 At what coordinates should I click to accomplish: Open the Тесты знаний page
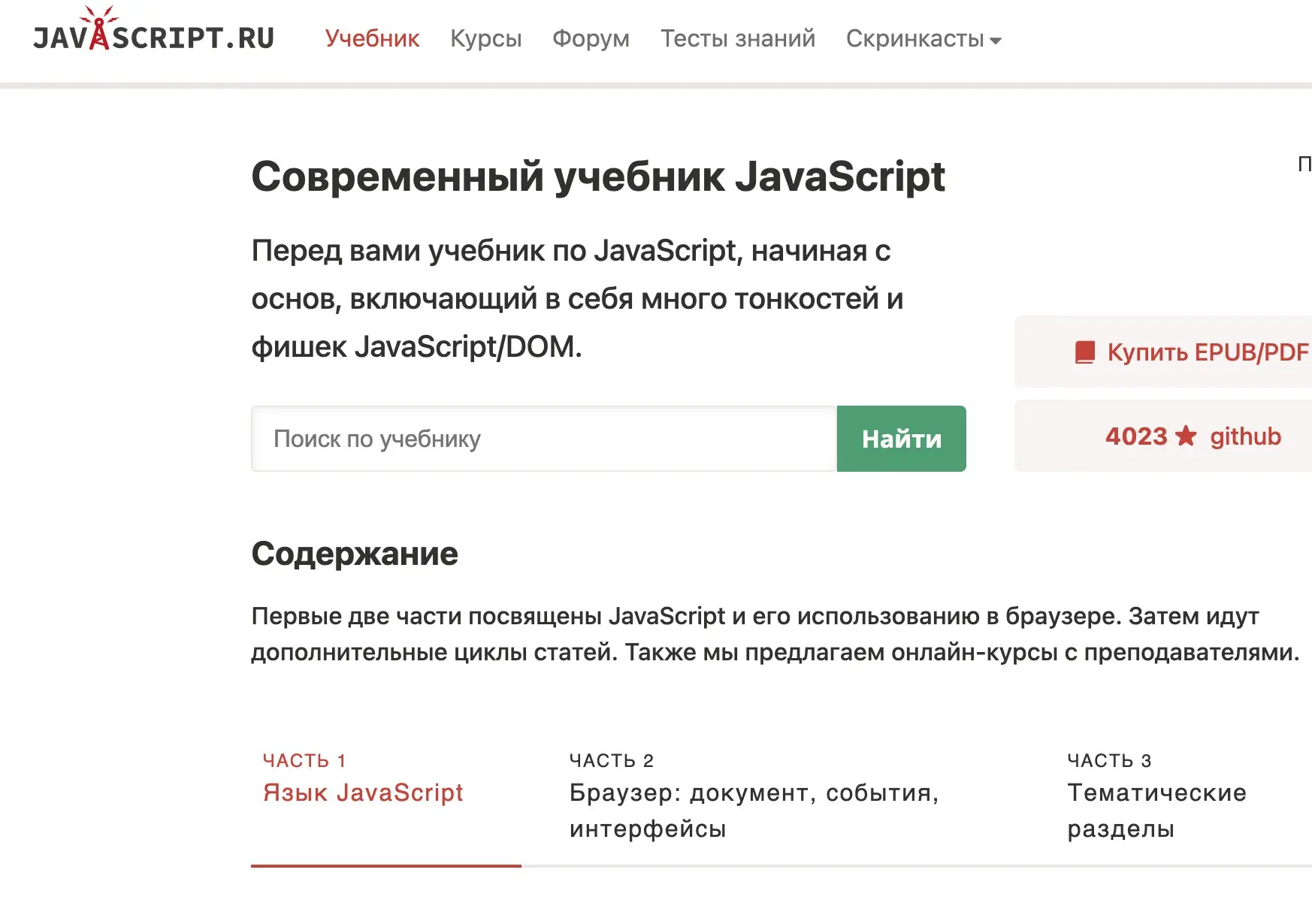[737, 38]
